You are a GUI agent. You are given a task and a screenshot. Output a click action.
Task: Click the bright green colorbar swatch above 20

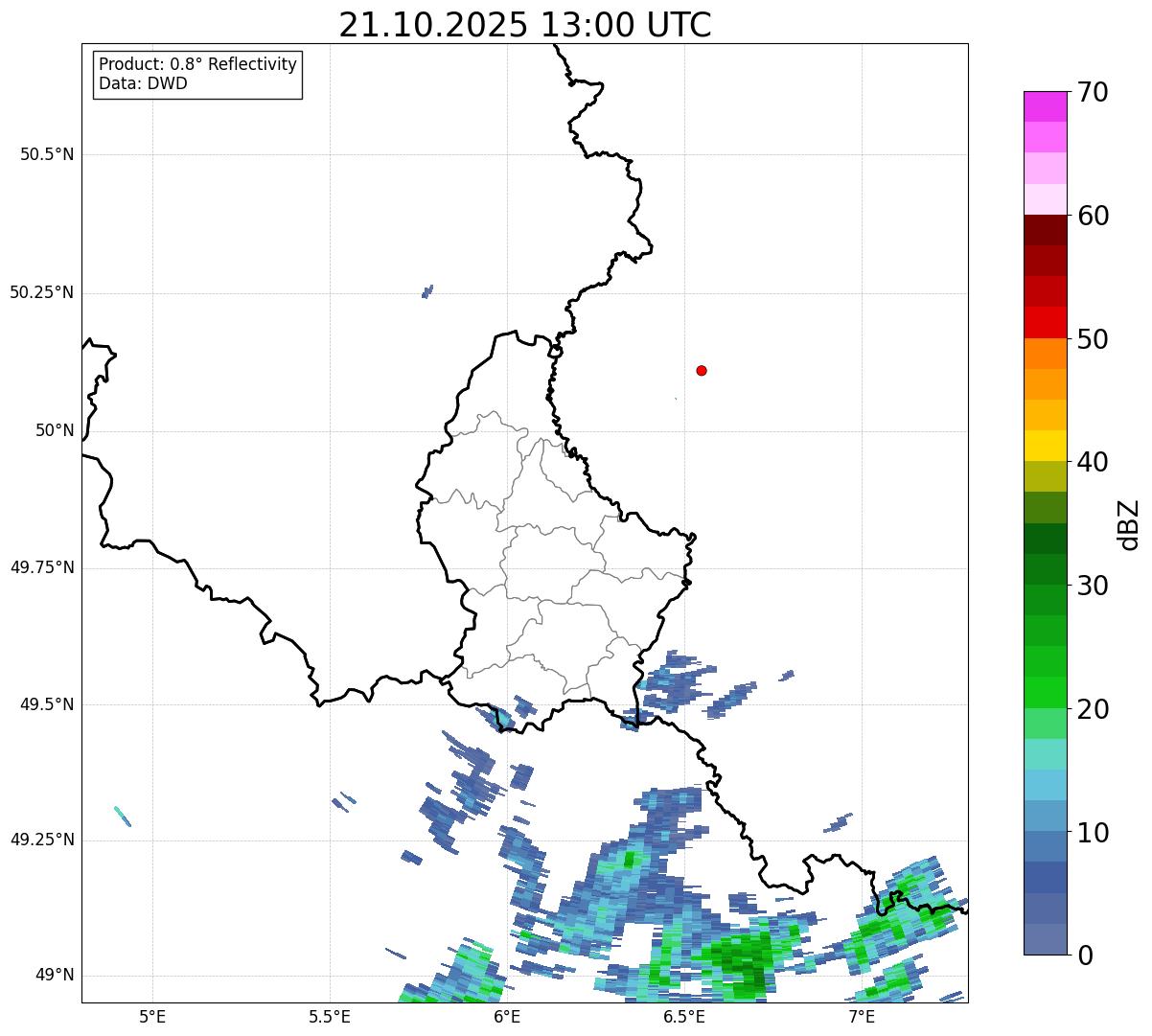coord(1045,692)
